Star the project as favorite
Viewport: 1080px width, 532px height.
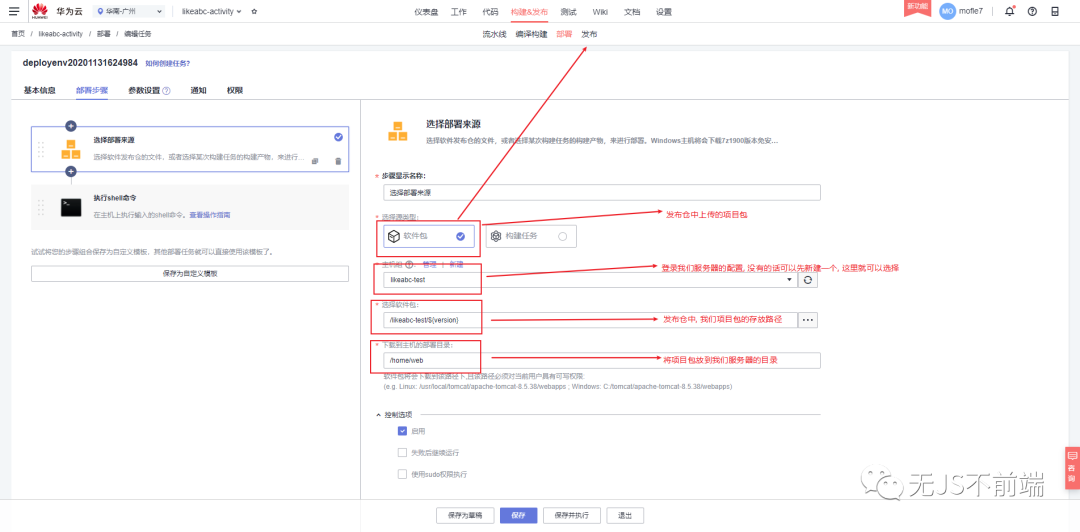(254, 11)
